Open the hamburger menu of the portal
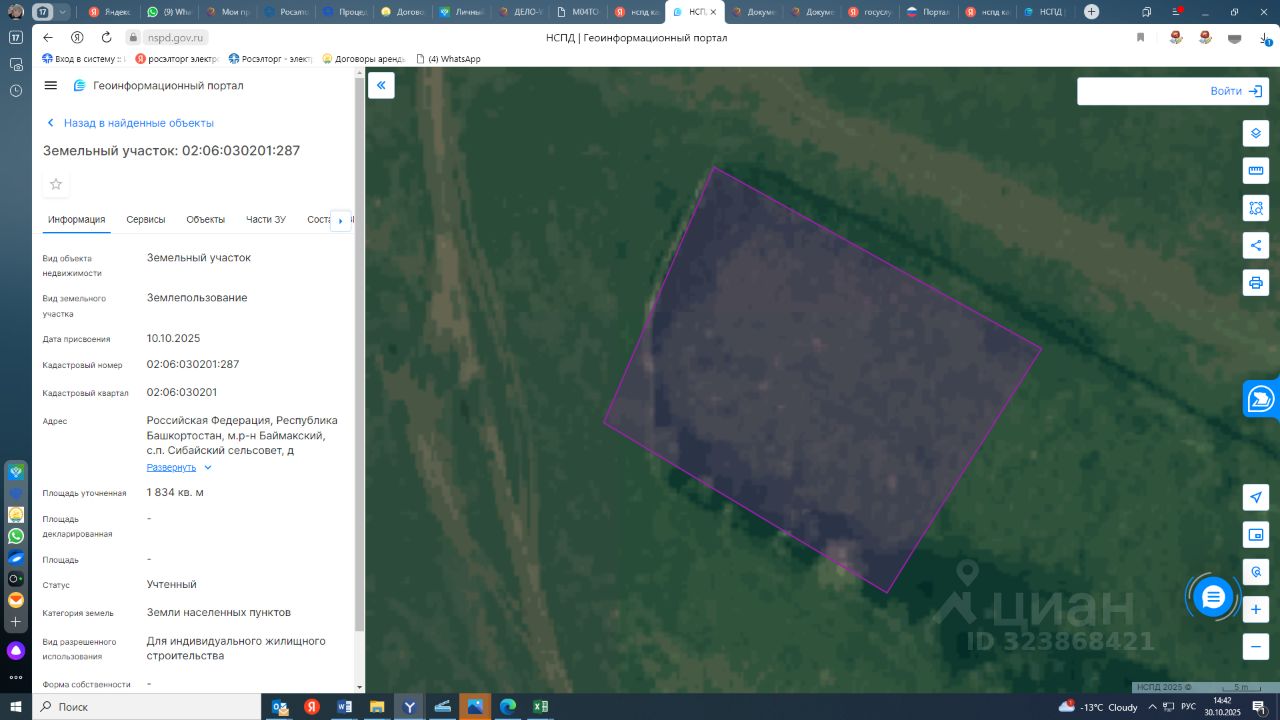1280x720 pixels. click(51, 86)
